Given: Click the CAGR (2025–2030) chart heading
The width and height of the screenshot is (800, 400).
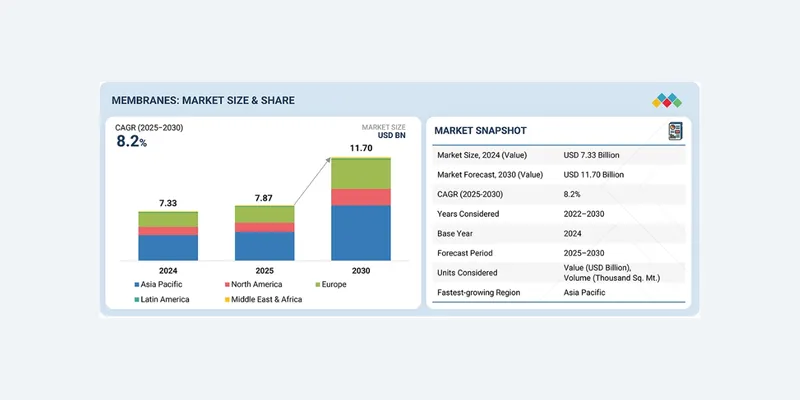Looking at the screenshot, I should [x=149, y=128].
